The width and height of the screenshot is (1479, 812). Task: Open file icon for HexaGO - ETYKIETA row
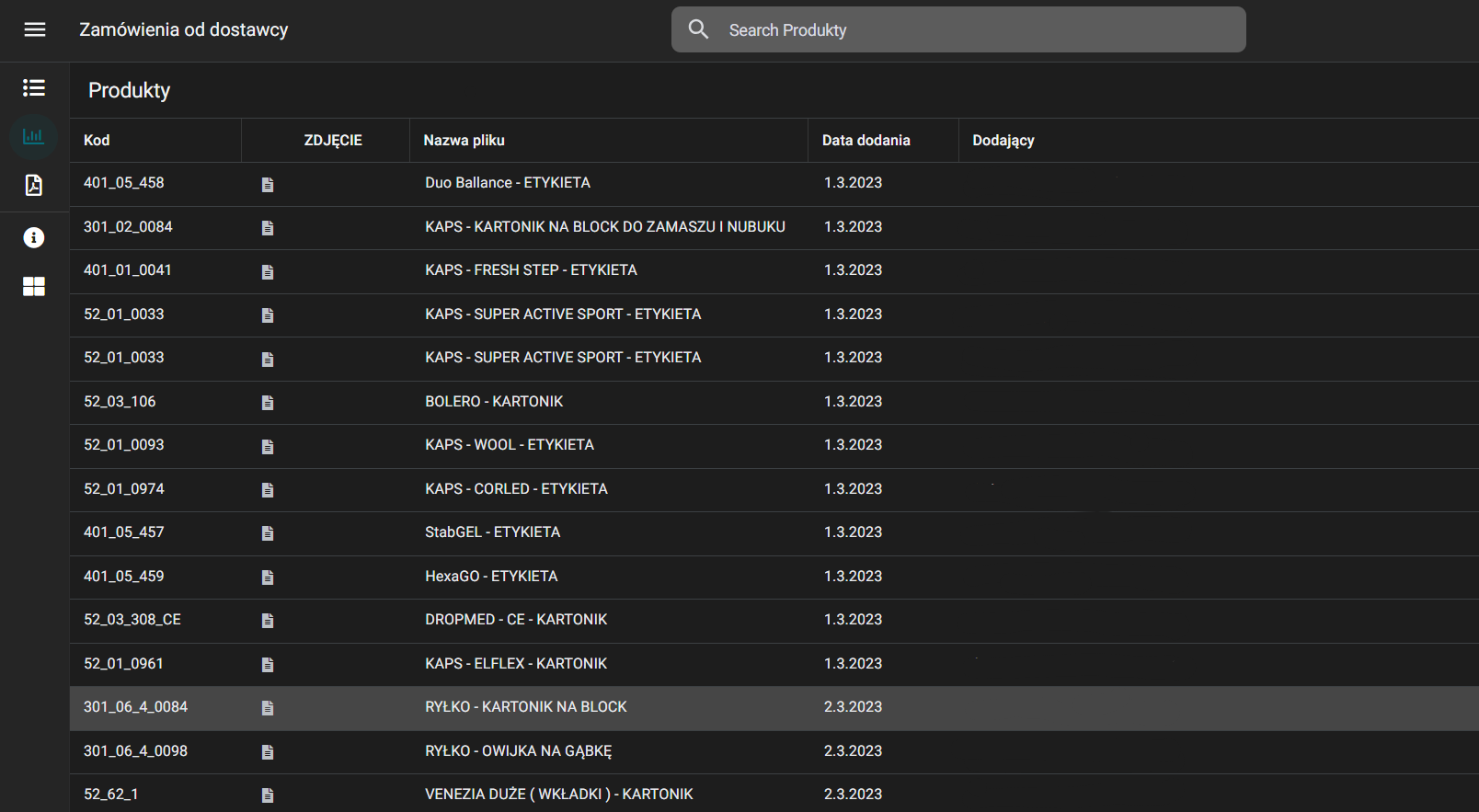point(268,578)
